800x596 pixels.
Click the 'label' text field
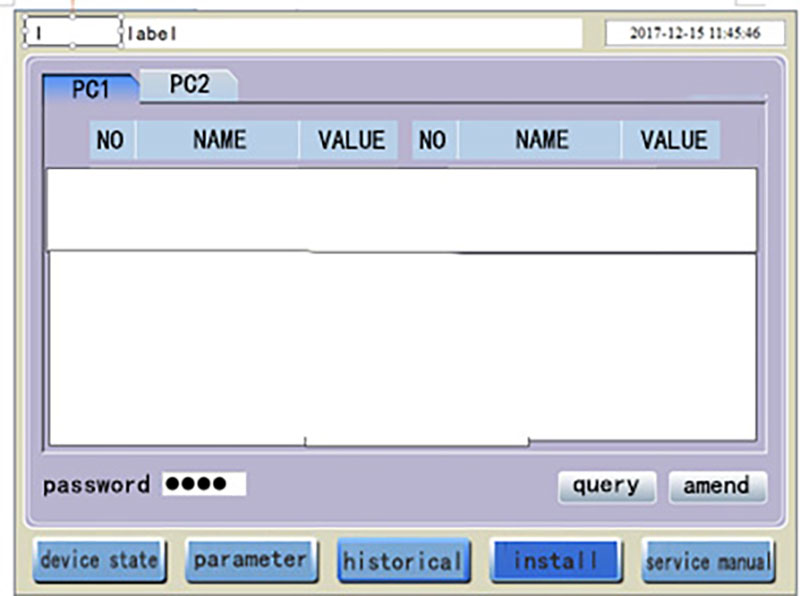352,34
